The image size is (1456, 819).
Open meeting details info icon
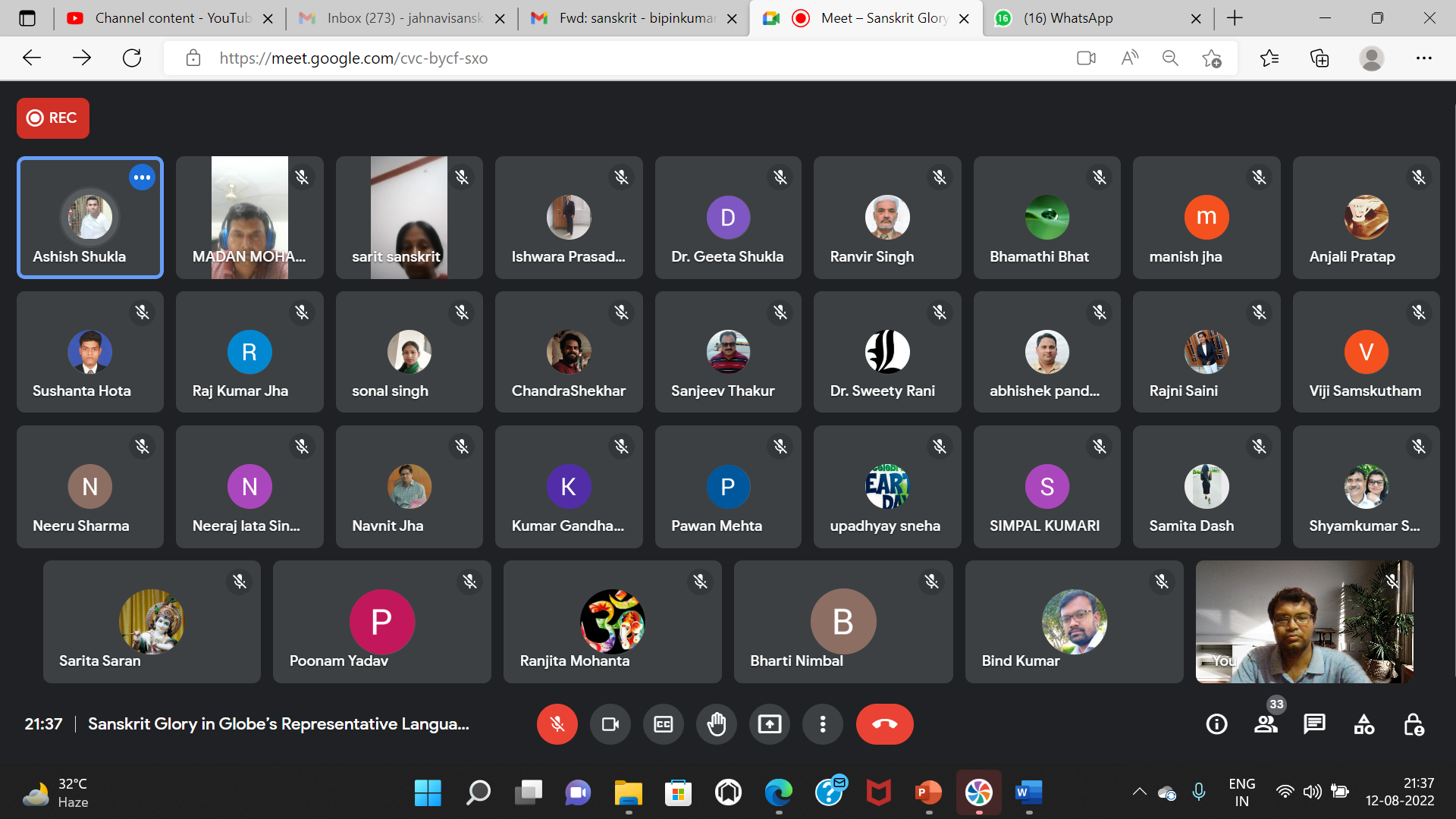tap(1216, 724)
